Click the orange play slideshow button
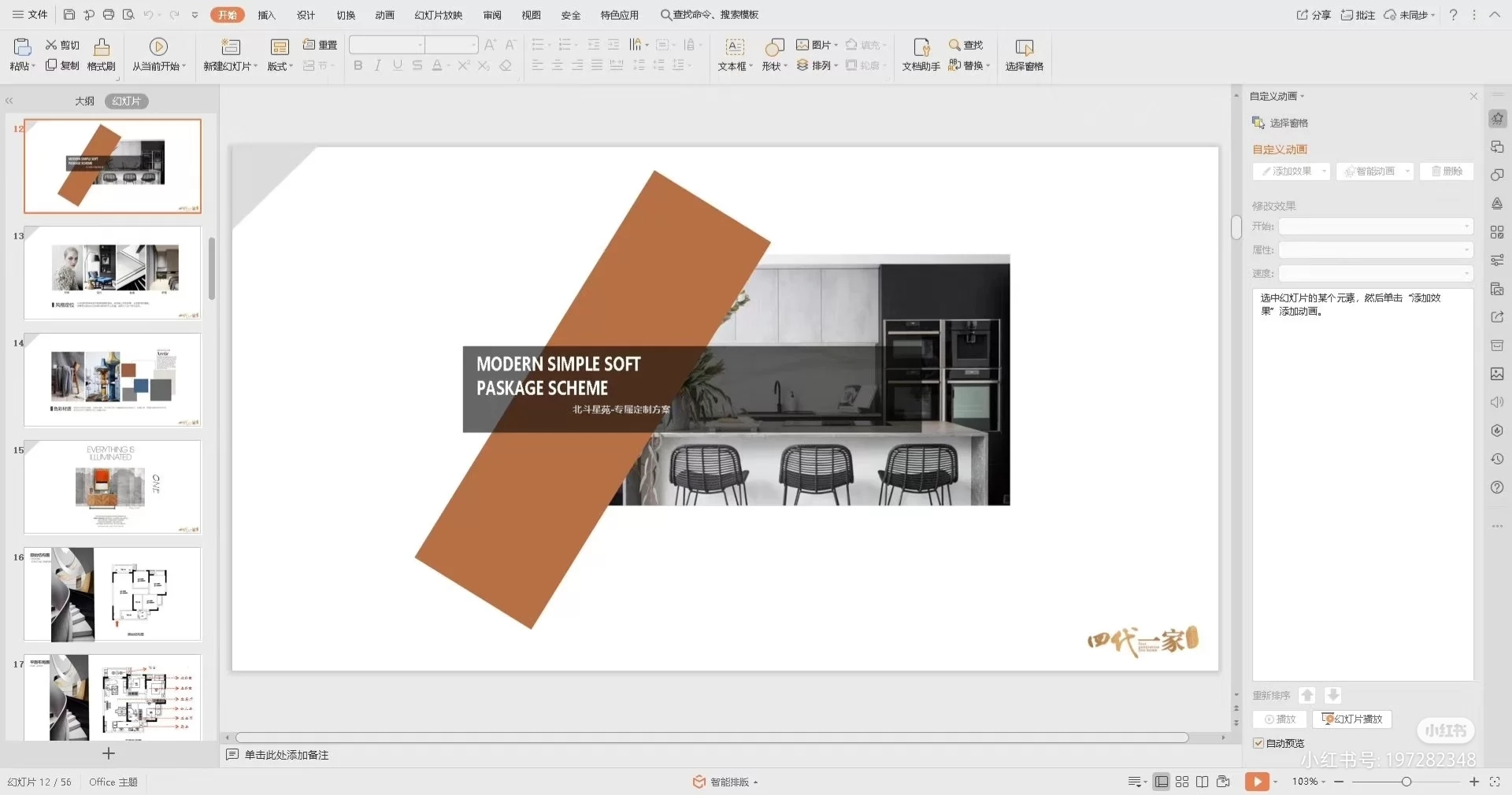The height and width of the screenshot is (795, 1512). [x=1257, y=782]
